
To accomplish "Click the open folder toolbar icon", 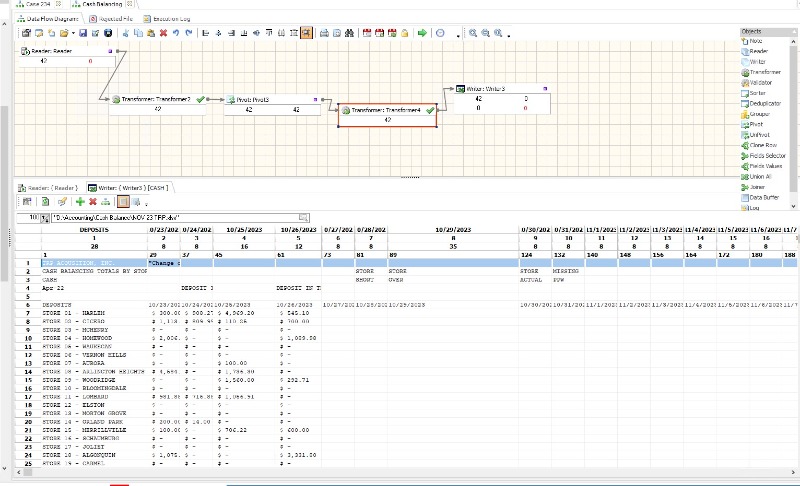I will coord(64,33).
